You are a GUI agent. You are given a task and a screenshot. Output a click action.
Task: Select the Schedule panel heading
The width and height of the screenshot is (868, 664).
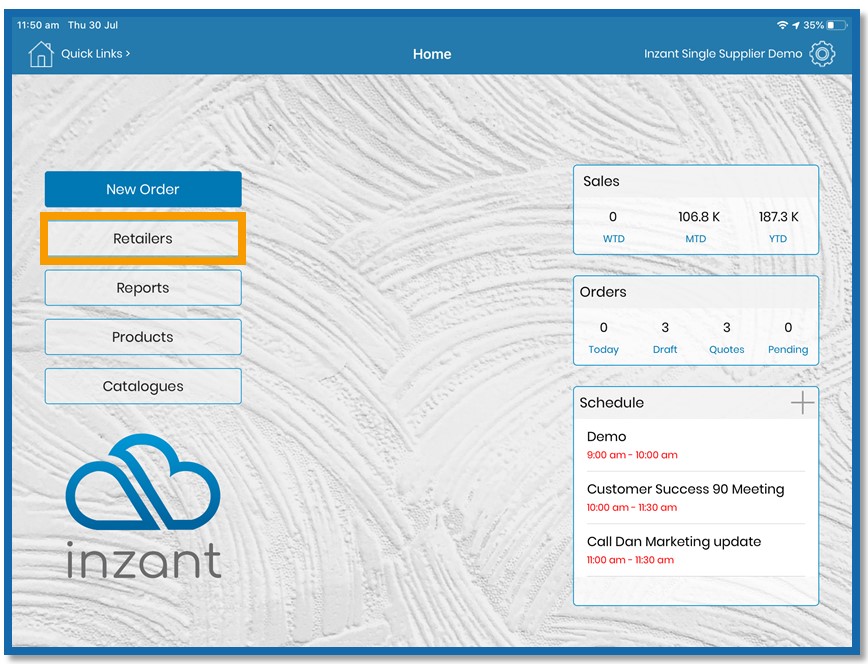[x=611, y=403]
